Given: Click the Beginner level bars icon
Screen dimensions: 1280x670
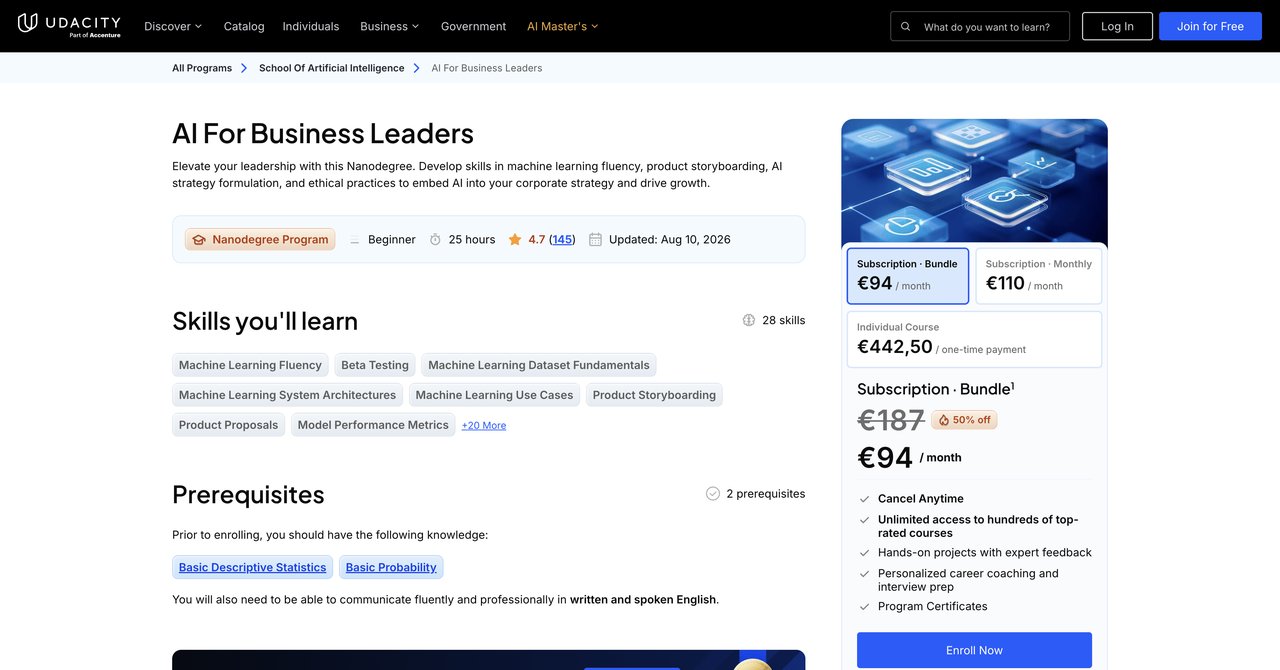Looking at the screenshot, I should point(354,240).
